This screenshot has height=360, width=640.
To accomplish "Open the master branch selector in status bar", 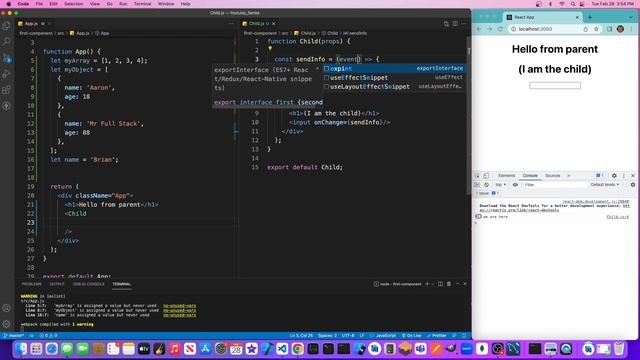I will pos(13,336).
